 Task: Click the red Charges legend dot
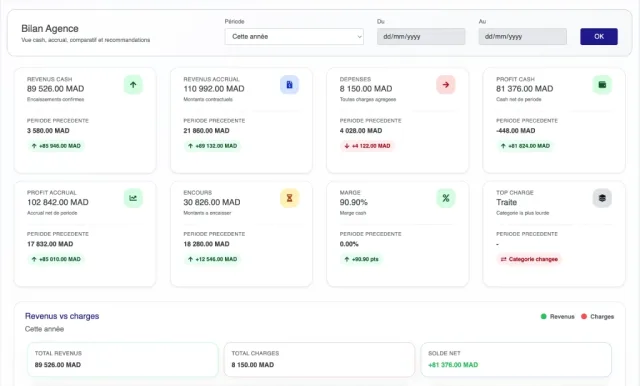pos(584,317)
